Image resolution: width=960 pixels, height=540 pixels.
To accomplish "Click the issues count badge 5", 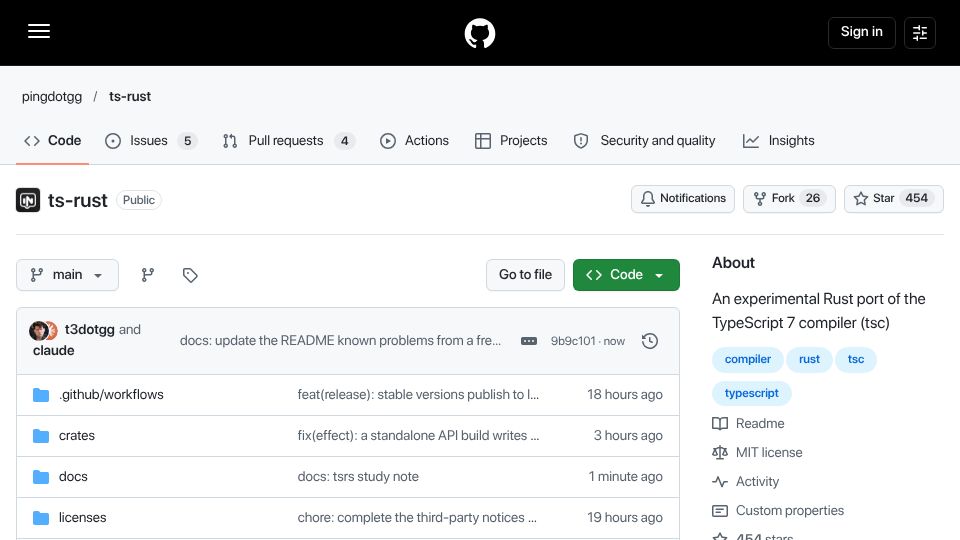I will [x=187, y=141].
